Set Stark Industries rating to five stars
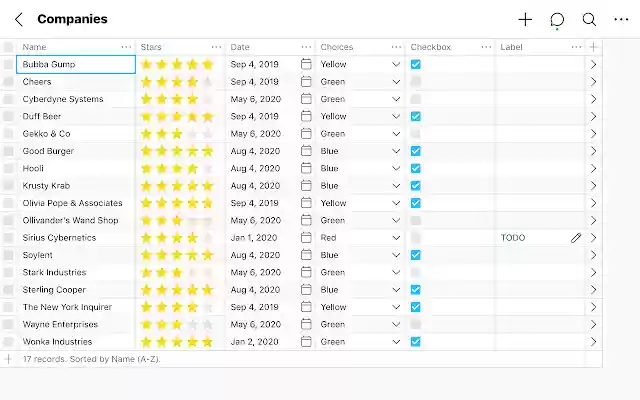Image resolution: width=640 pixels, height=400 pixels. 208,272
